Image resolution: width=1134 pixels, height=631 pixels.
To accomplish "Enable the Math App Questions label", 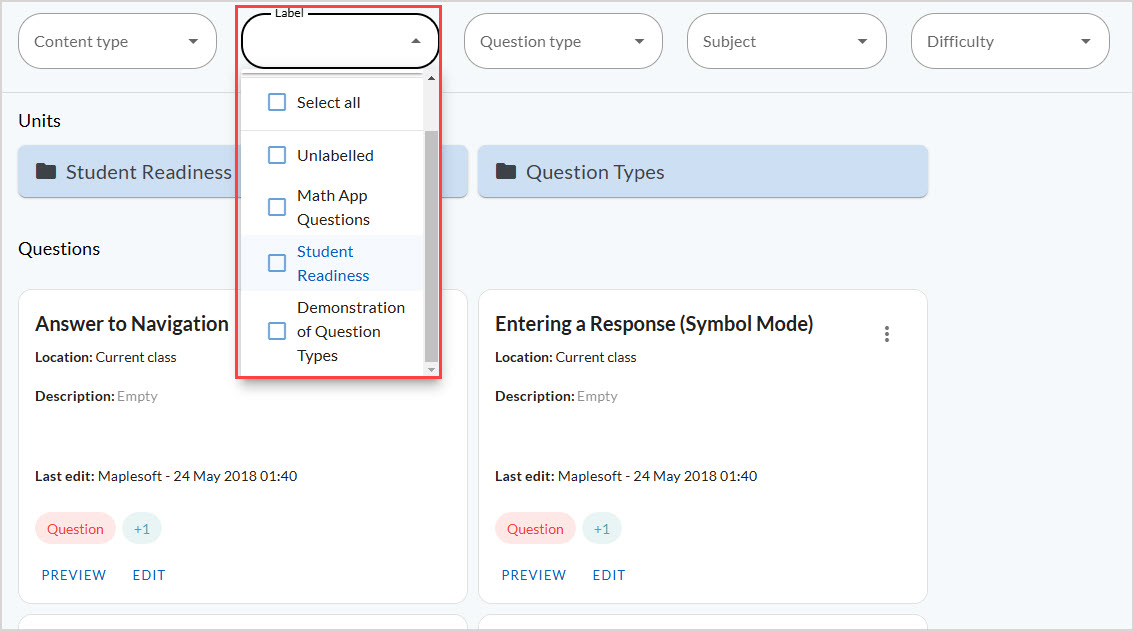I will point(276,207).
